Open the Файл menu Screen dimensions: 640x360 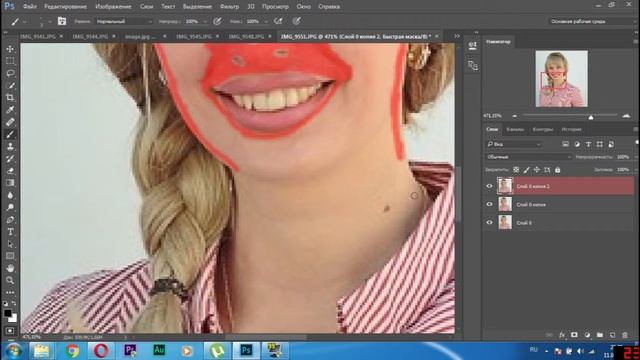pyautogui.click(x=30, y=7)
